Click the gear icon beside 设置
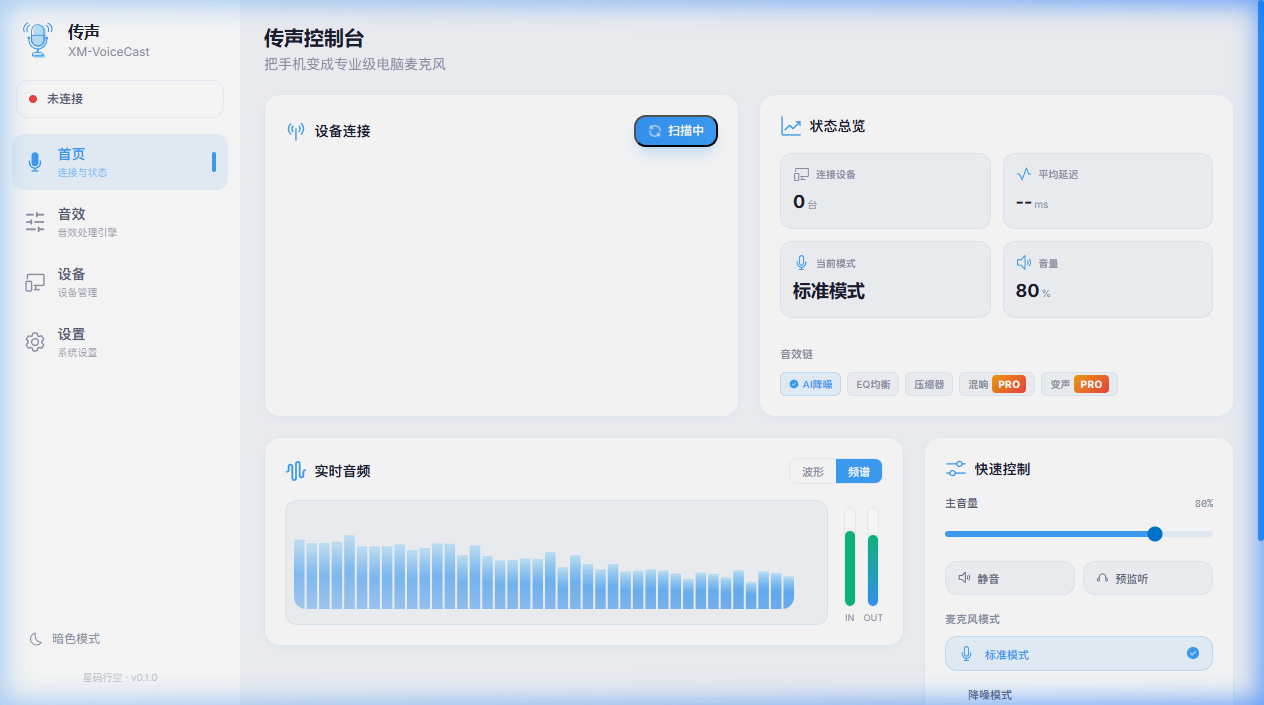The height and width of the screenshot is (705, 1264). pyautogui.click(x=35, y=342)
